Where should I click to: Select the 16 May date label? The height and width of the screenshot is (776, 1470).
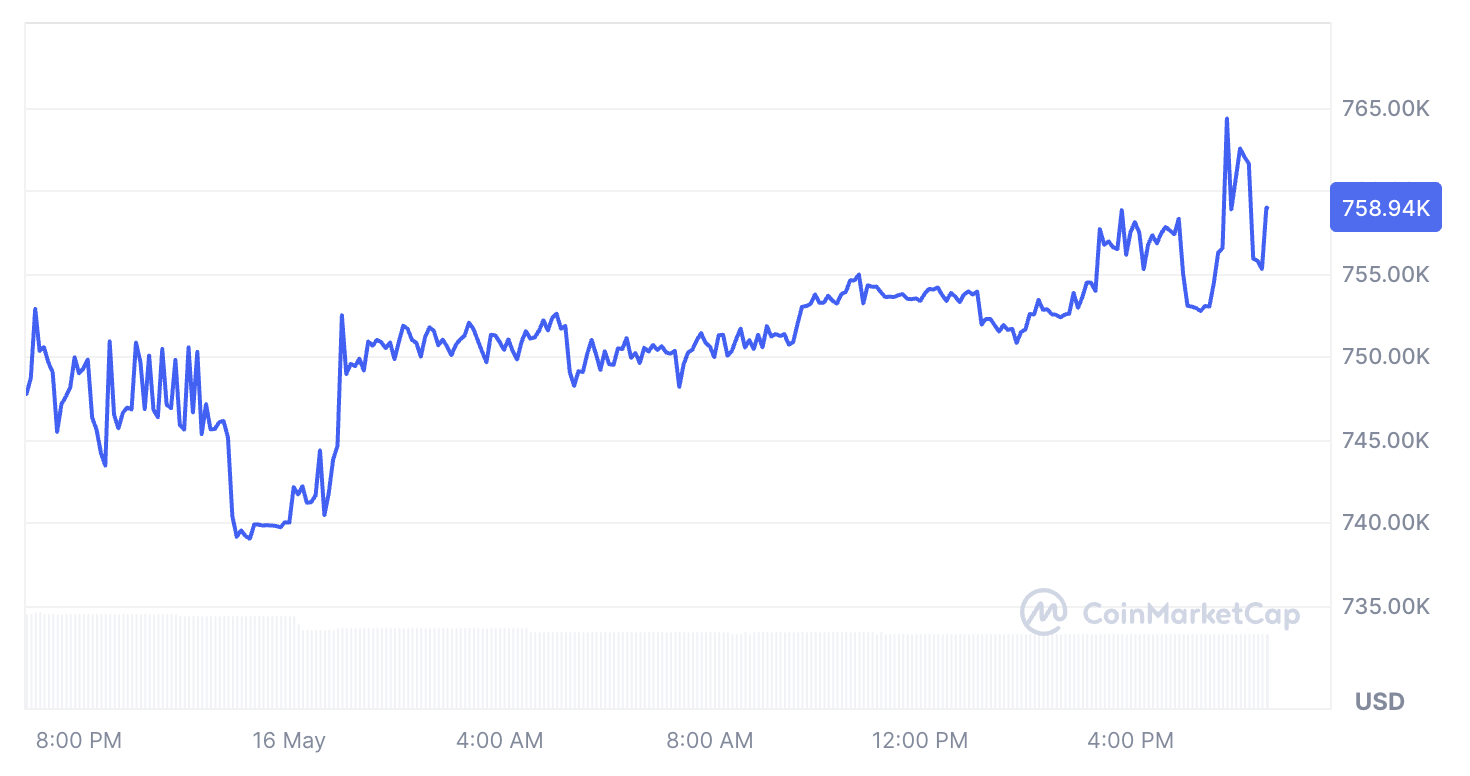pyautogui.click(x=289, y=741)
